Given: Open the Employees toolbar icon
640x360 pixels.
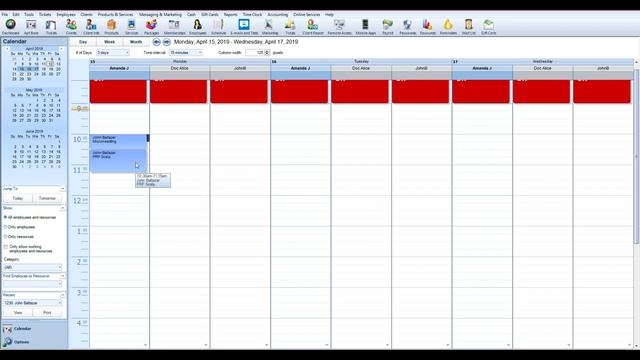Looking at the screenshot, I should [x=198, y=27].
